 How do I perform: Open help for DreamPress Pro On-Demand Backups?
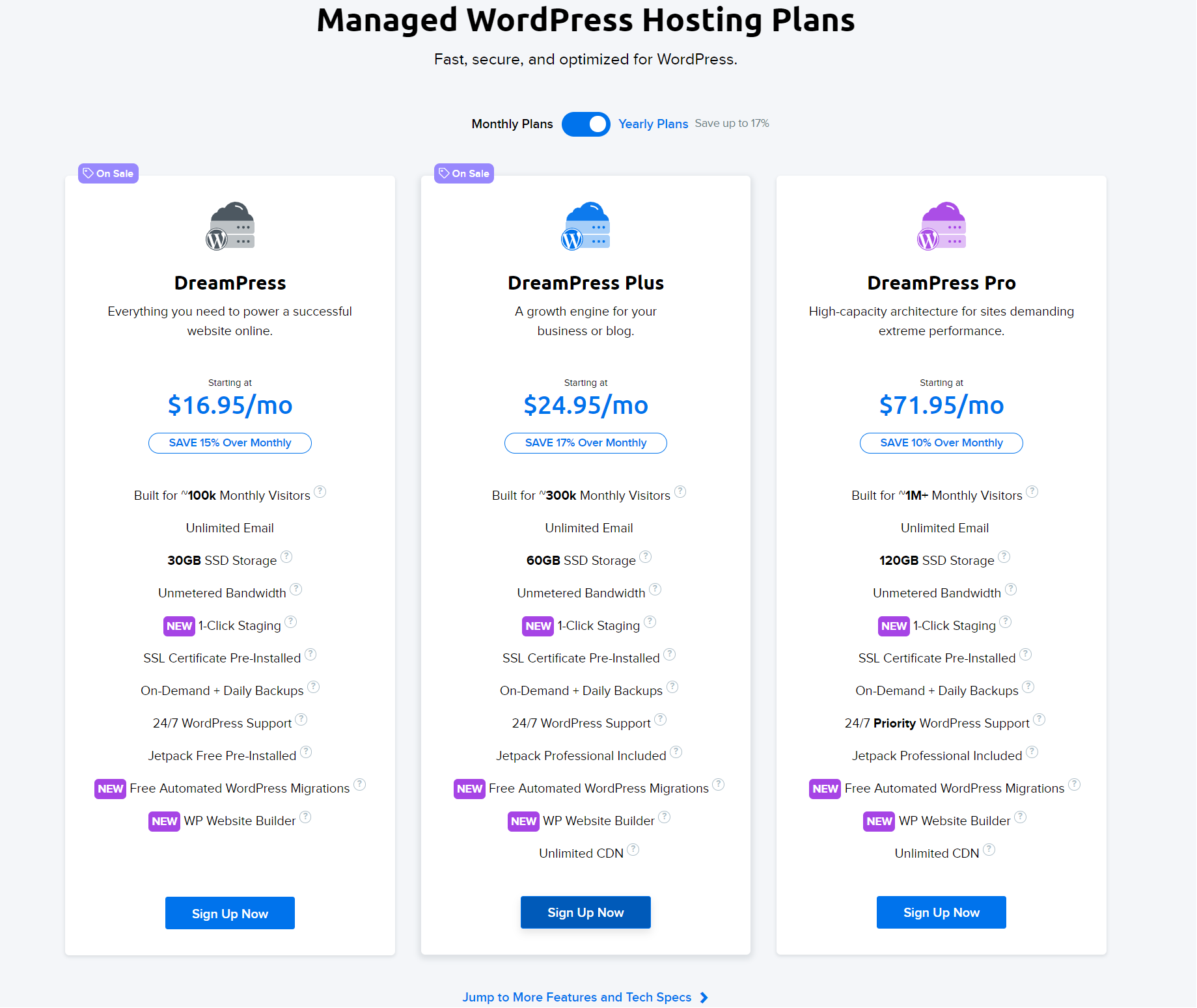(1028, 687)
